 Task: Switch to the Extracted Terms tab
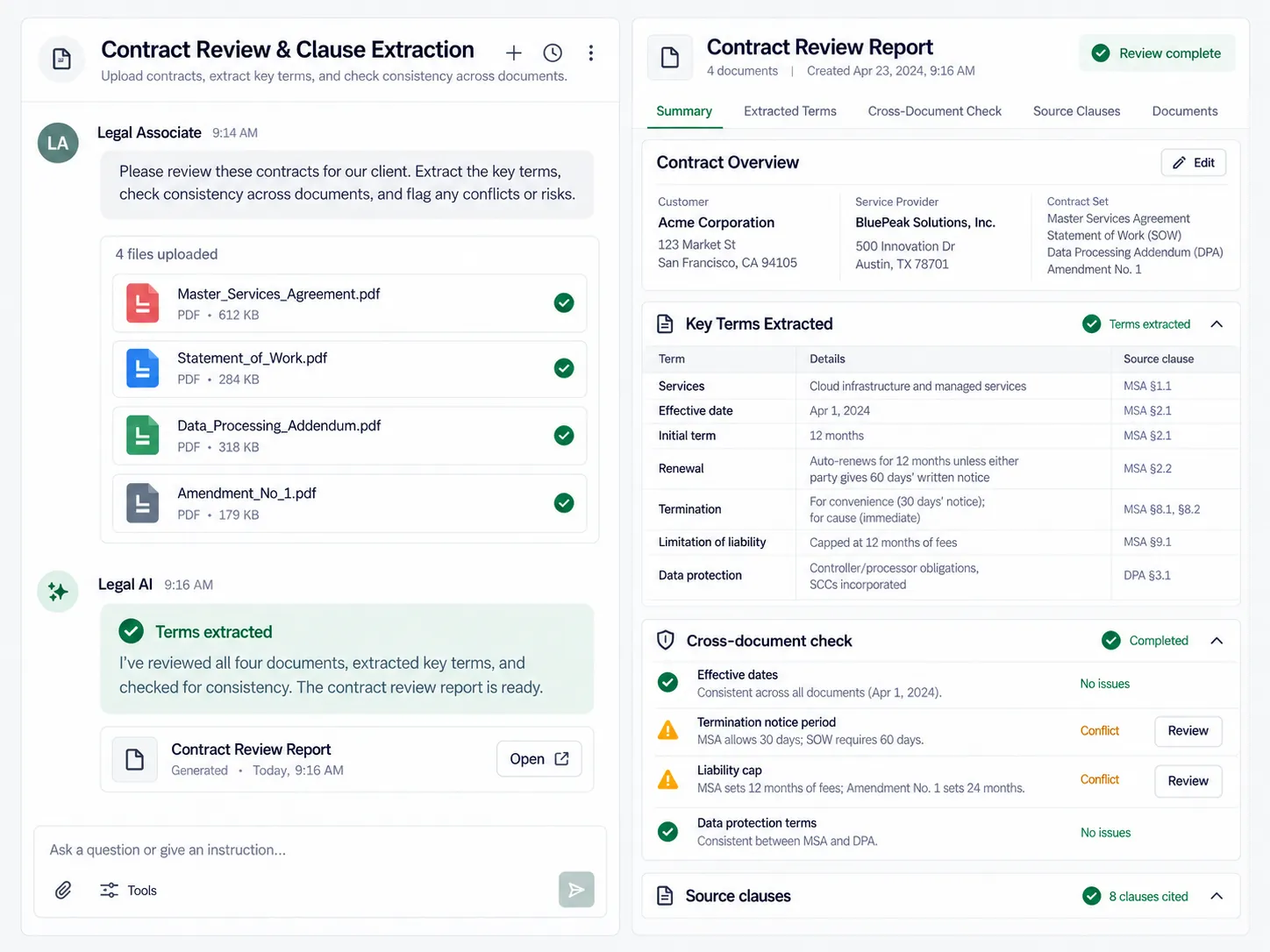[790, 111]
